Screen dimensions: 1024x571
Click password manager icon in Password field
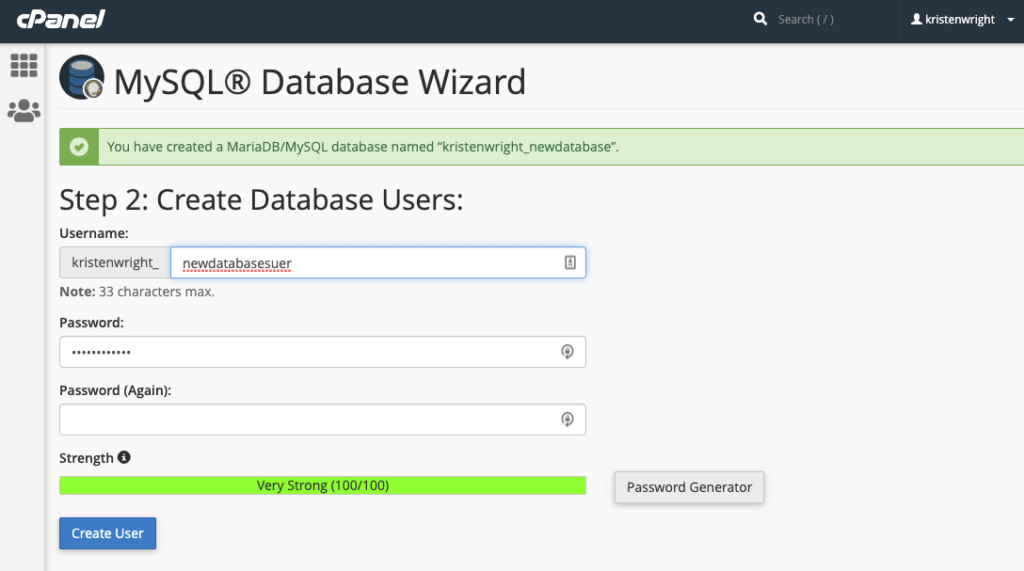[x=568, y=352]
